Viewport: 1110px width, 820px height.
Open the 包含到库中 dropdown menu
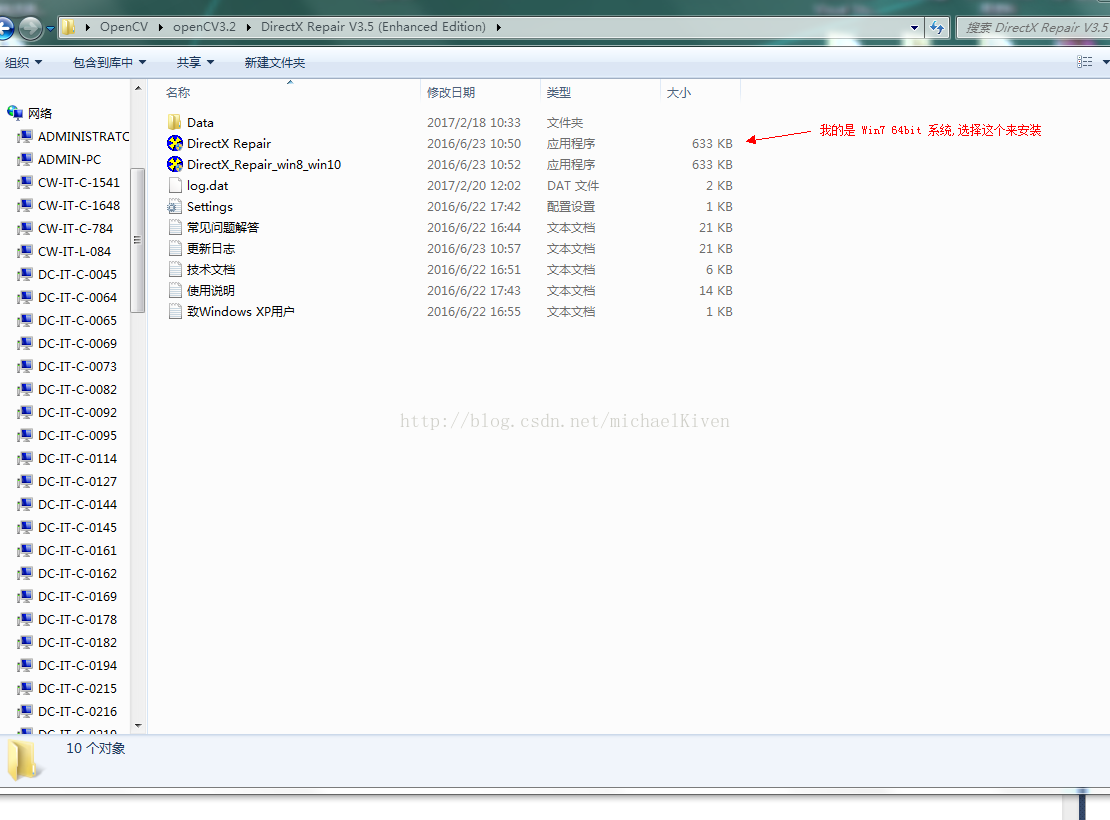(109, 62)
